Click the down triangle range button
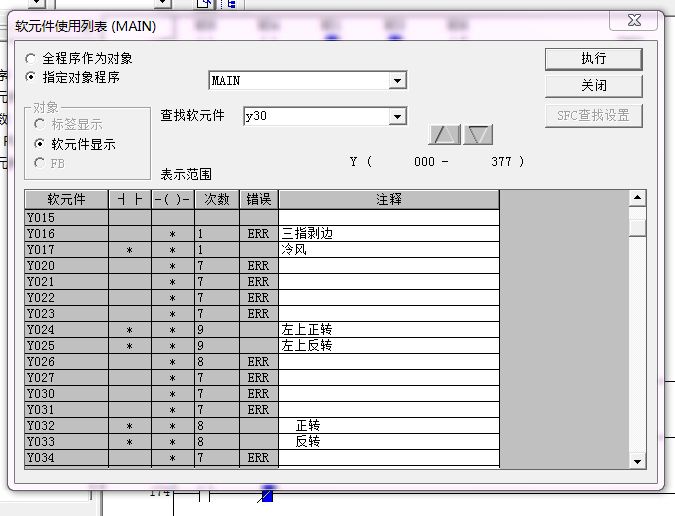The width and height of the screenshot is (675, 516). 478,135
